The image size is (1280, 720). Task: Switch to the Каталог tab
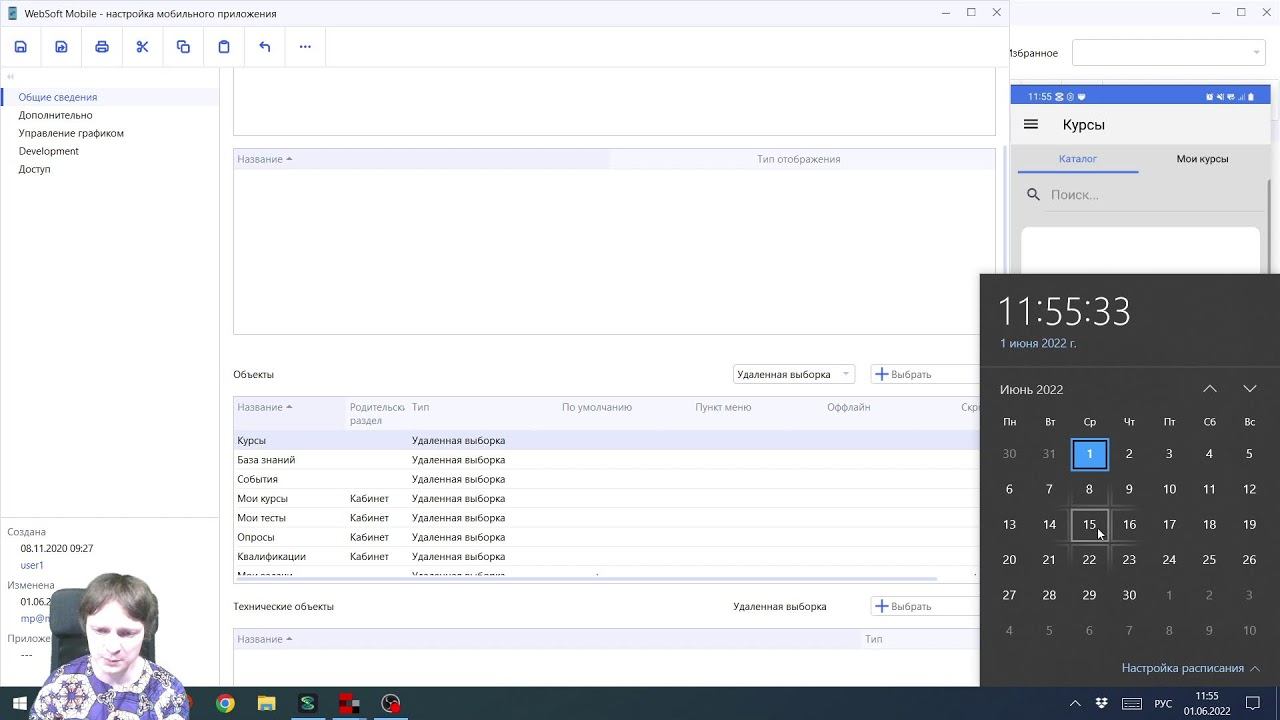(1078, 159)
